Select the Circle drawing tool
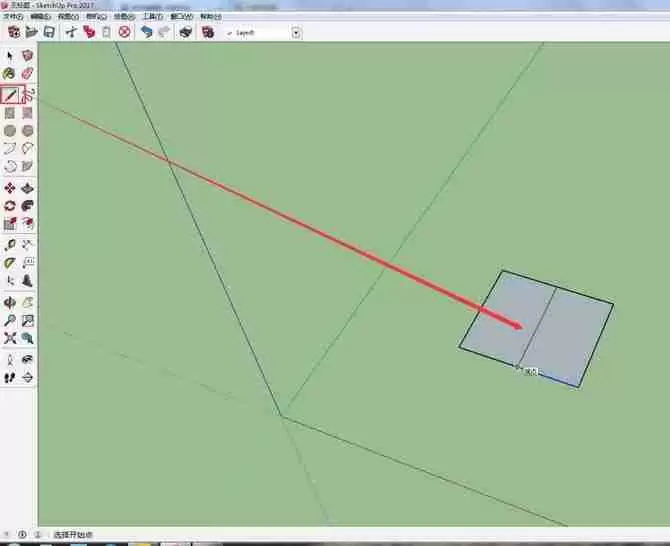Image resolution: width=670 pixels, height=546 pixels. pyautogui.click(x=10, y=131)
